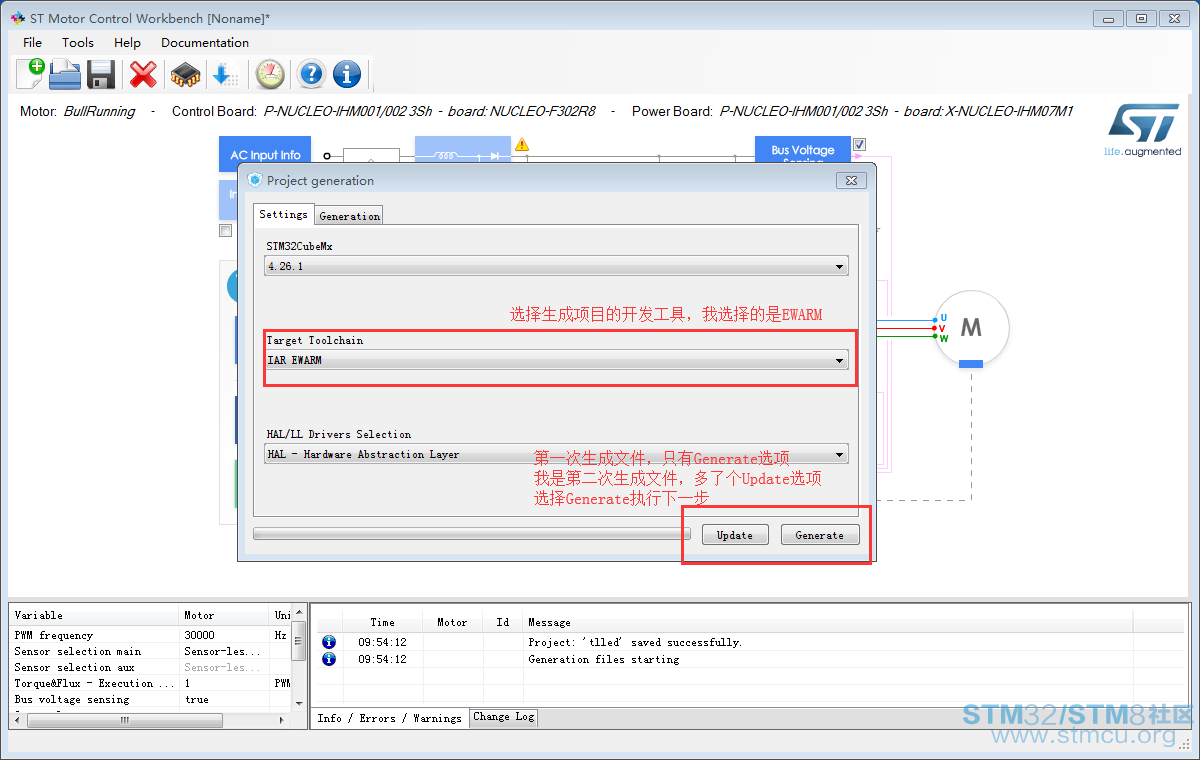Close the Project generation dialog

(x=851, y=180)
